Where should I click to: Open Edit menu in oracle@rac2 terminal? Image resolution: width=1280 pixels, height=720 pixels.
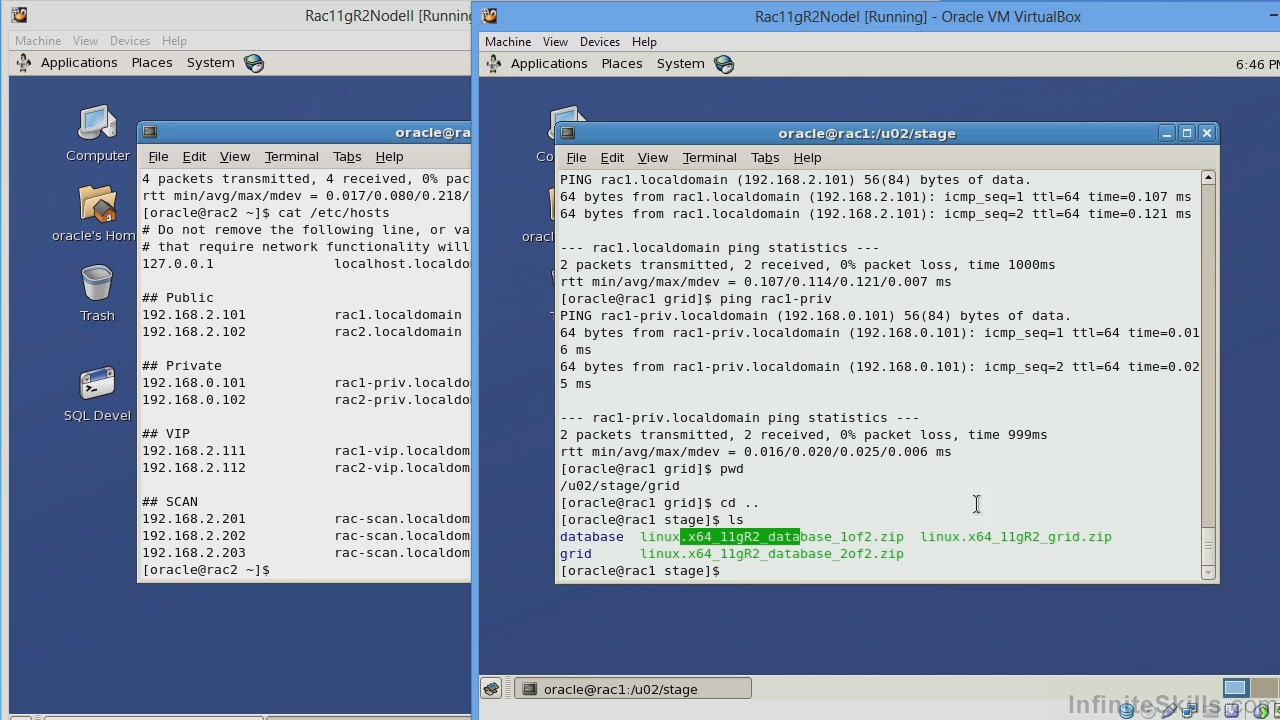click(x=194, y=157)
